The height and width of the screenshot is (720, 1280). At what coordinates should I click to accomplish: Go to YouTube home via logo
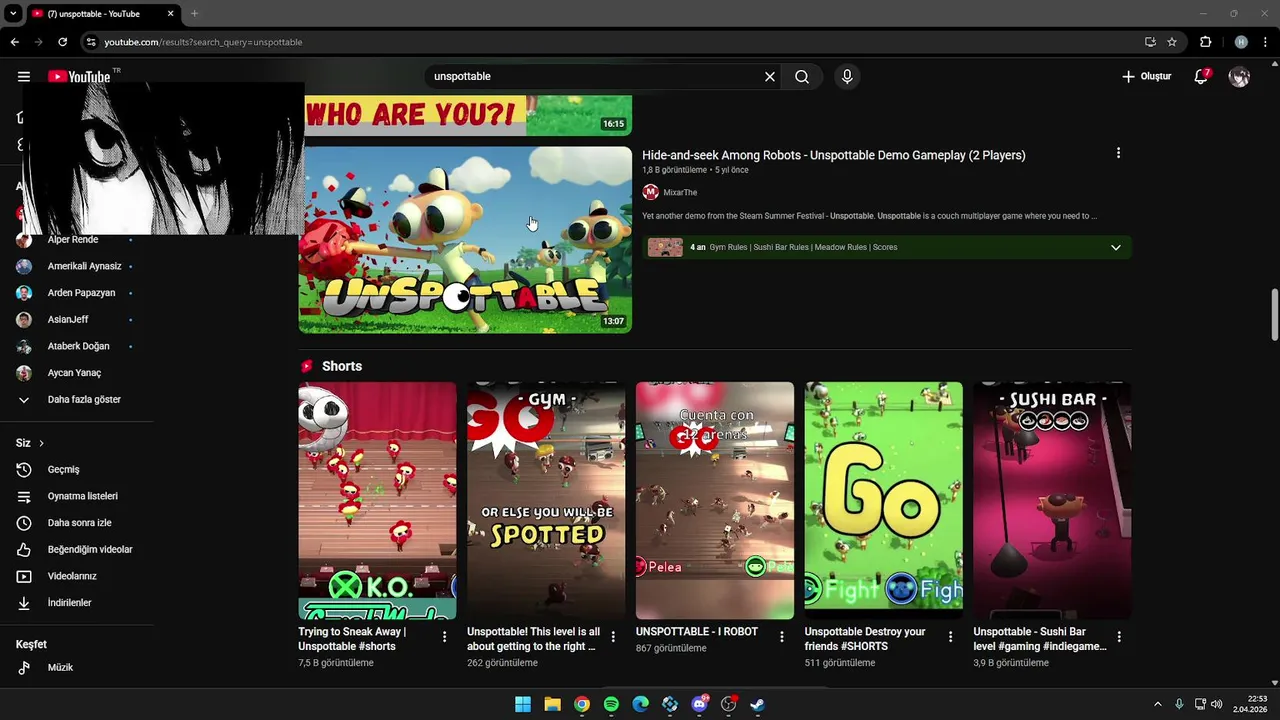tap(79, 76)
